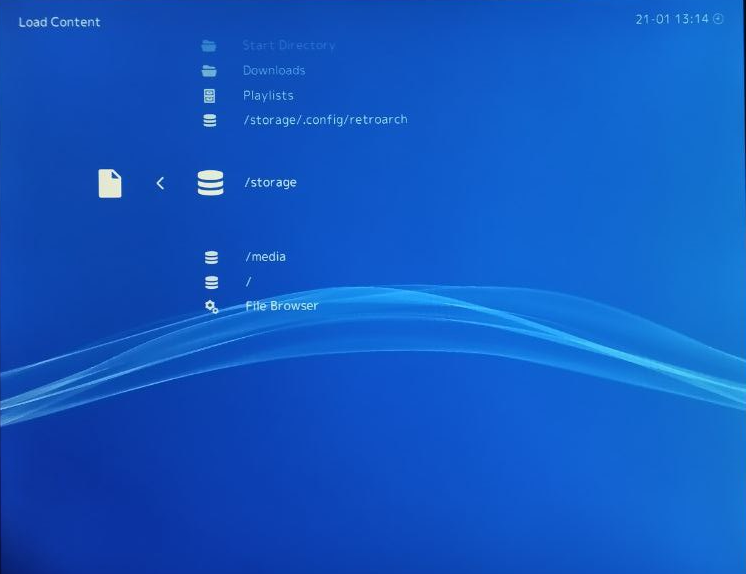Select the Downloads entry
Image resolution: width=746 pixels, height=574 pixels.
(274, 70)
